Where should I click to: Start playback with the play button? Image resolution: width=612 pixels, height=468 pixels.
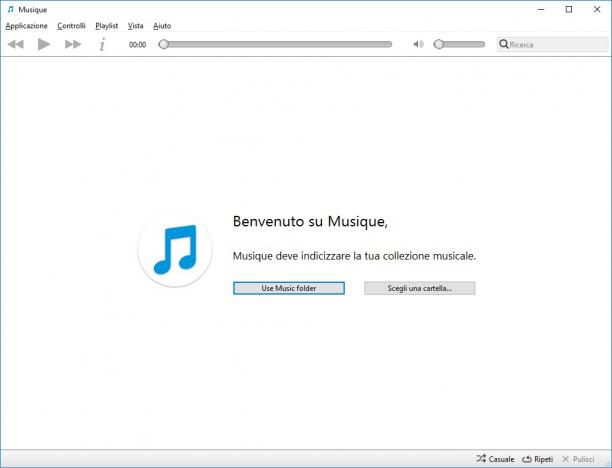[44, 44]
